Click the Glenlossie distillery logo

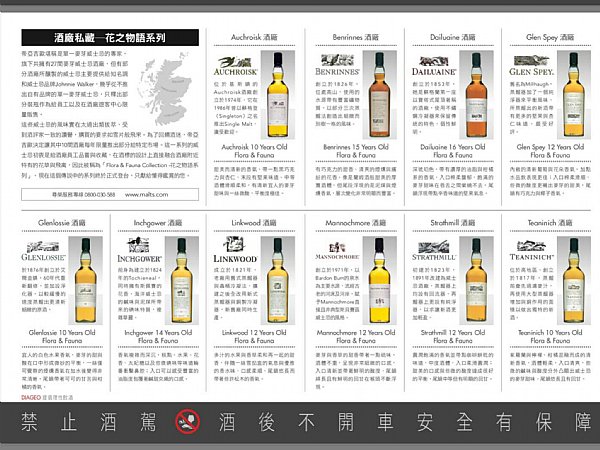pyautogui.click(x=43, y=251)
